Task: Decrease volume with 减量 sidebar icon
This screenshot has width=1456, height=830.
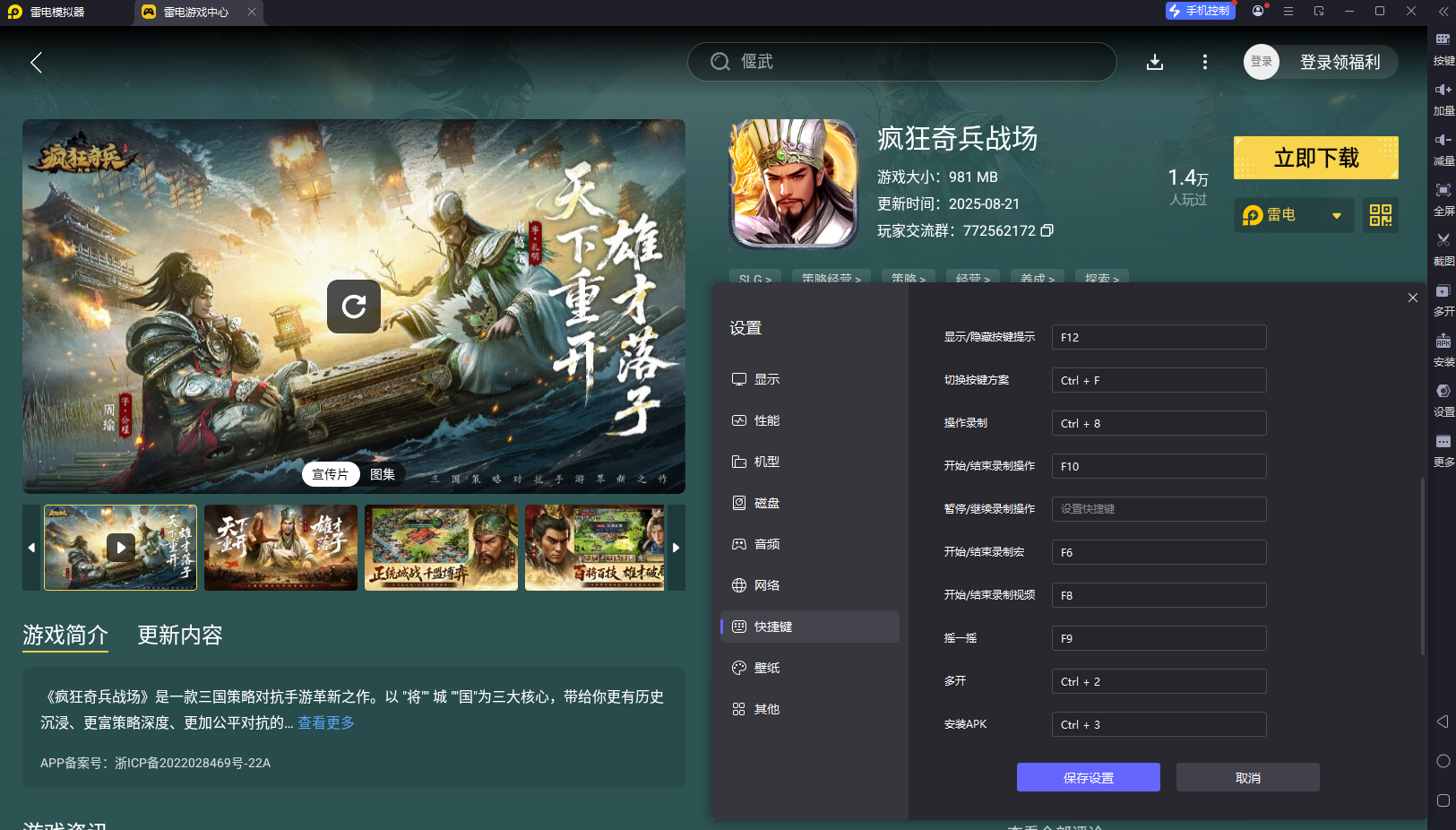Action: (1443, 149)
